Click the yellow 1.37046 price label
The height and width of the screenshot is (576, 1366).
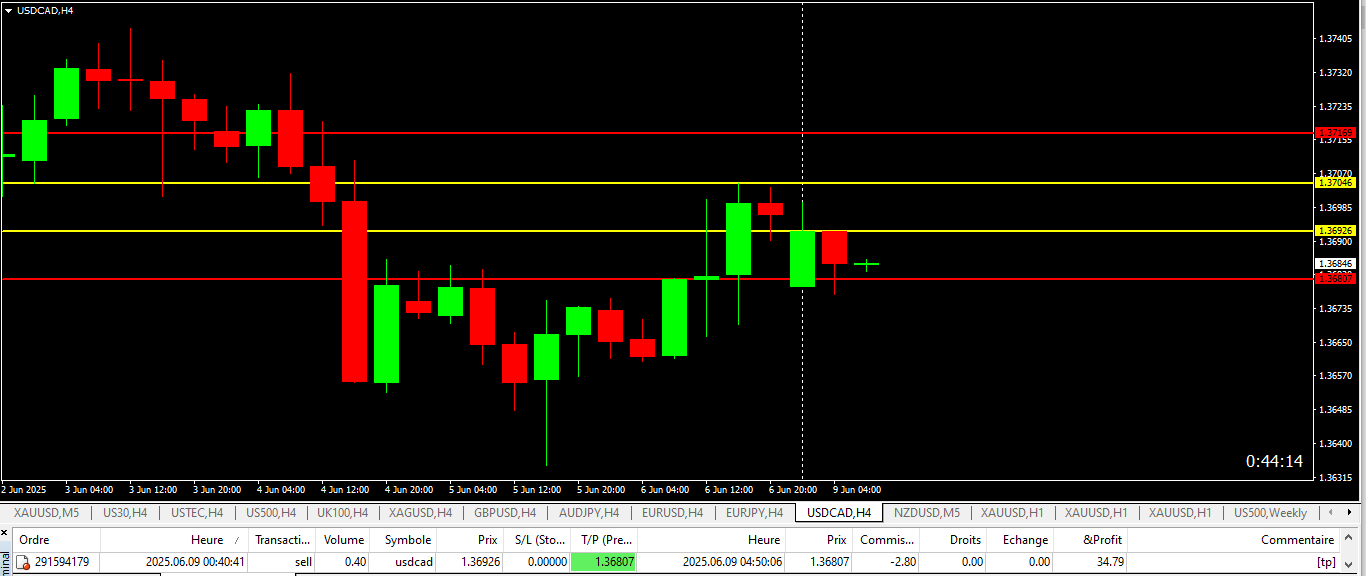pos(1336,183)
